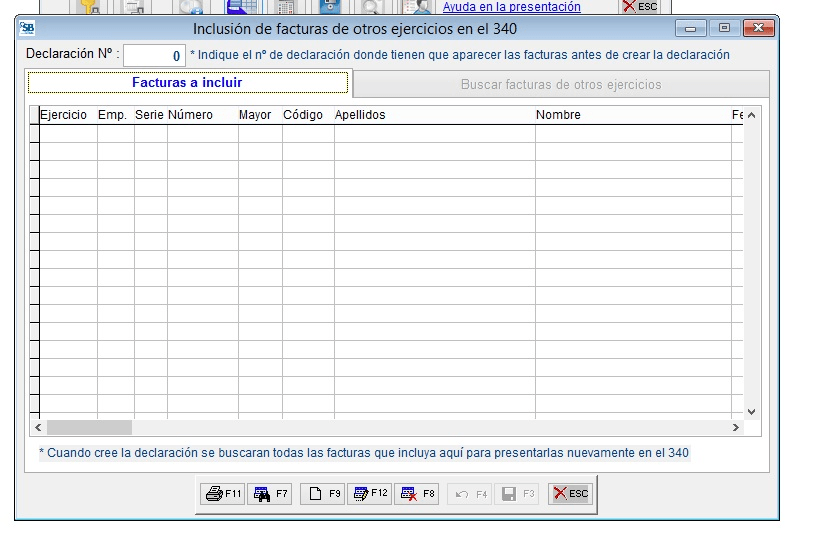Minimize the 'Inclusión de facturas' window
The height and width of the screenshot is (560, 820).
[690, 28]
